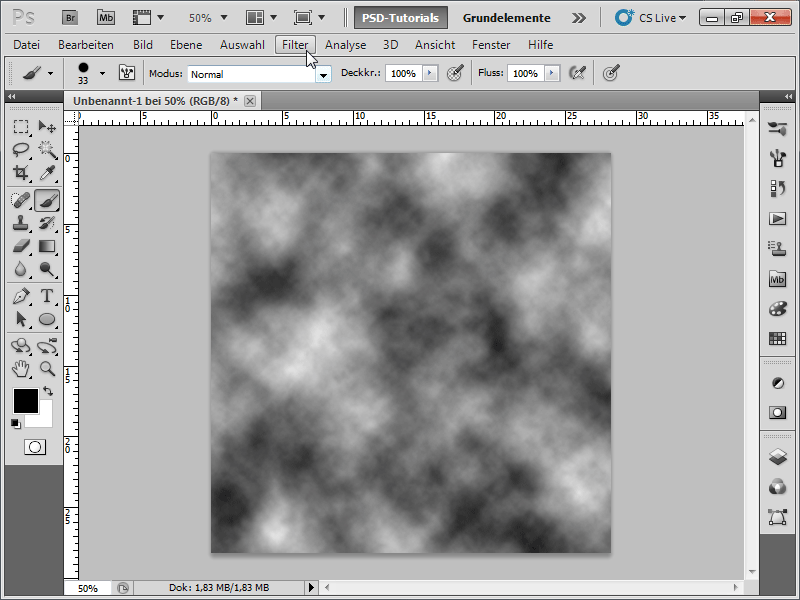Select the 3D Camera Rotate tool
The width and height of the screenshot is (800, 600).
(x=47, y=346)
